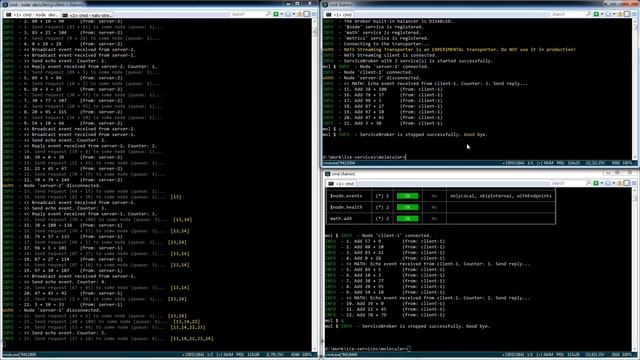Click the search magnifier icon in left window
Screen dimensions: 640x360
pyautogui.click(x=268, y=14)
